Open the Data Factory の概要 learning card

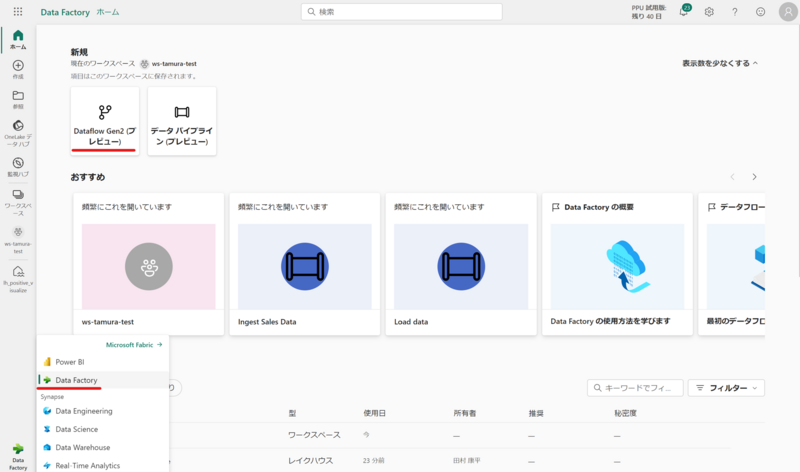point(617,264)
